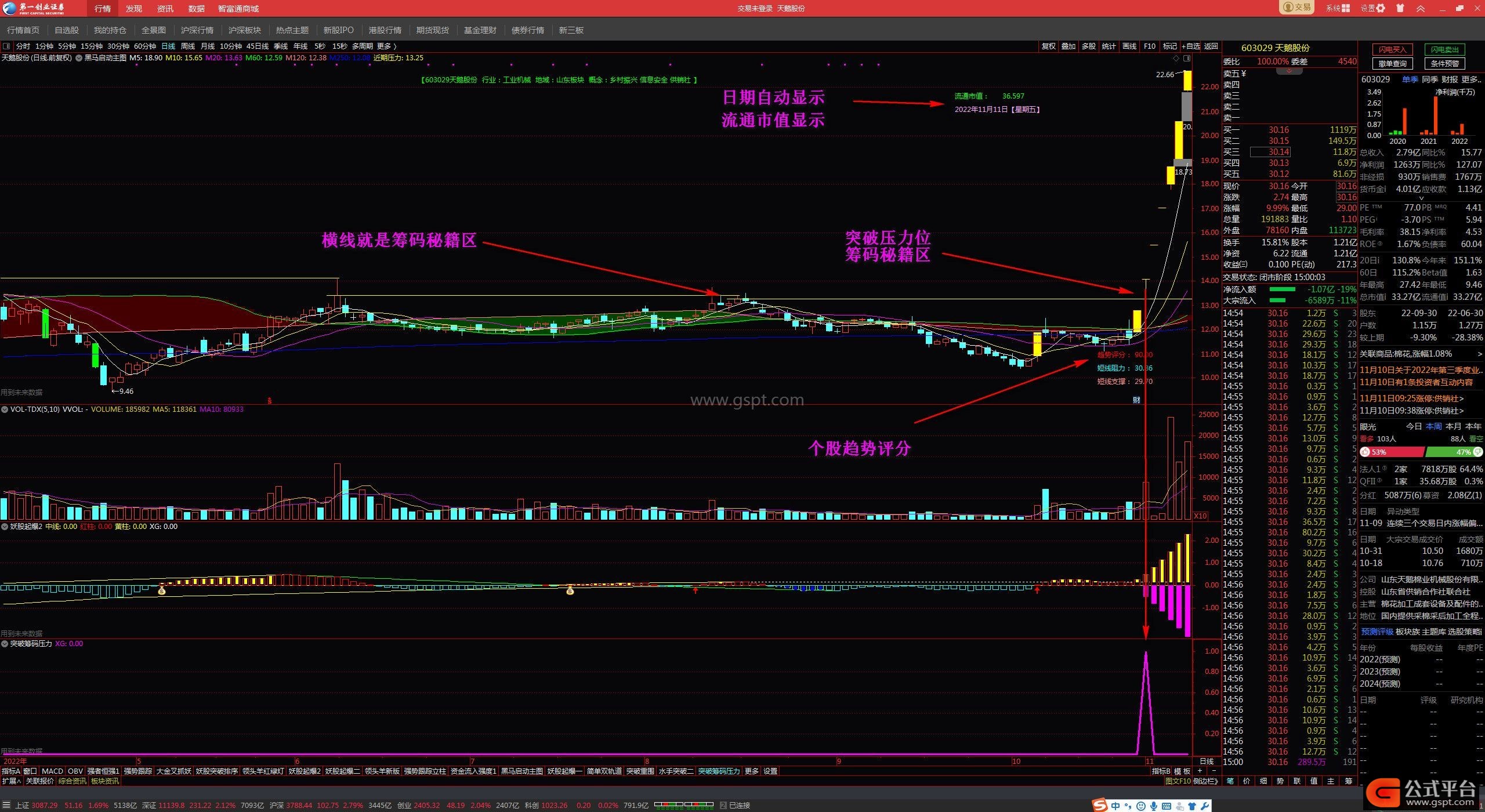Select the 势 tab in bottom strip

point(1280,781)
